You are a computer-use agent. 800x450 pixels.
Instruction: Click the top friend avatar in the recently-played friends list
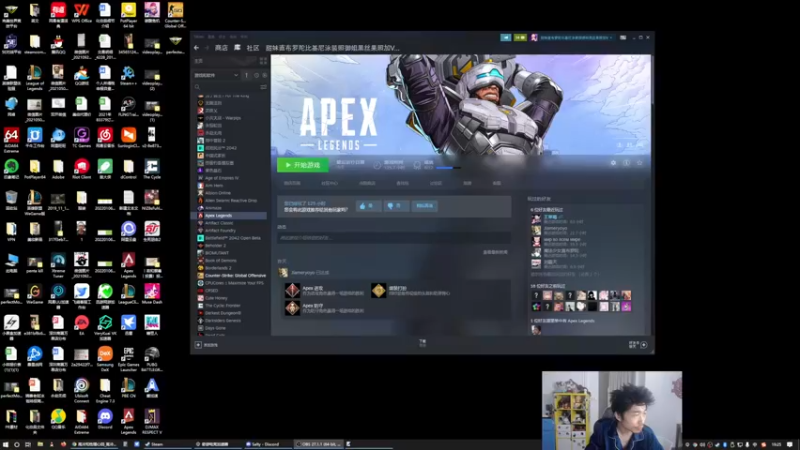(x=536, y=219)
